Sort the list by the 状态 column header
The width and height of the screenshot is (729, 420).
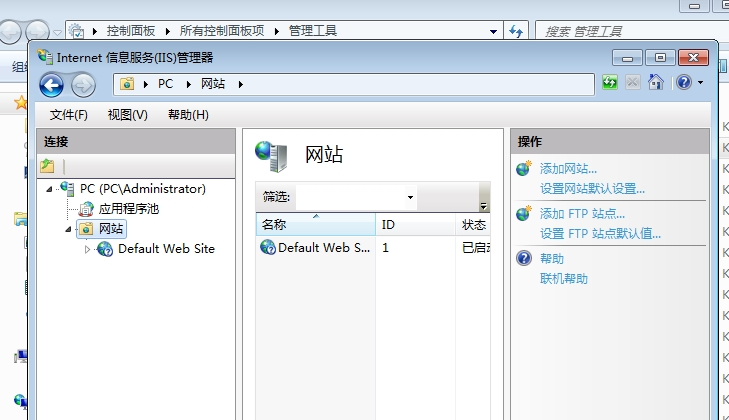(x=473, y=225)
